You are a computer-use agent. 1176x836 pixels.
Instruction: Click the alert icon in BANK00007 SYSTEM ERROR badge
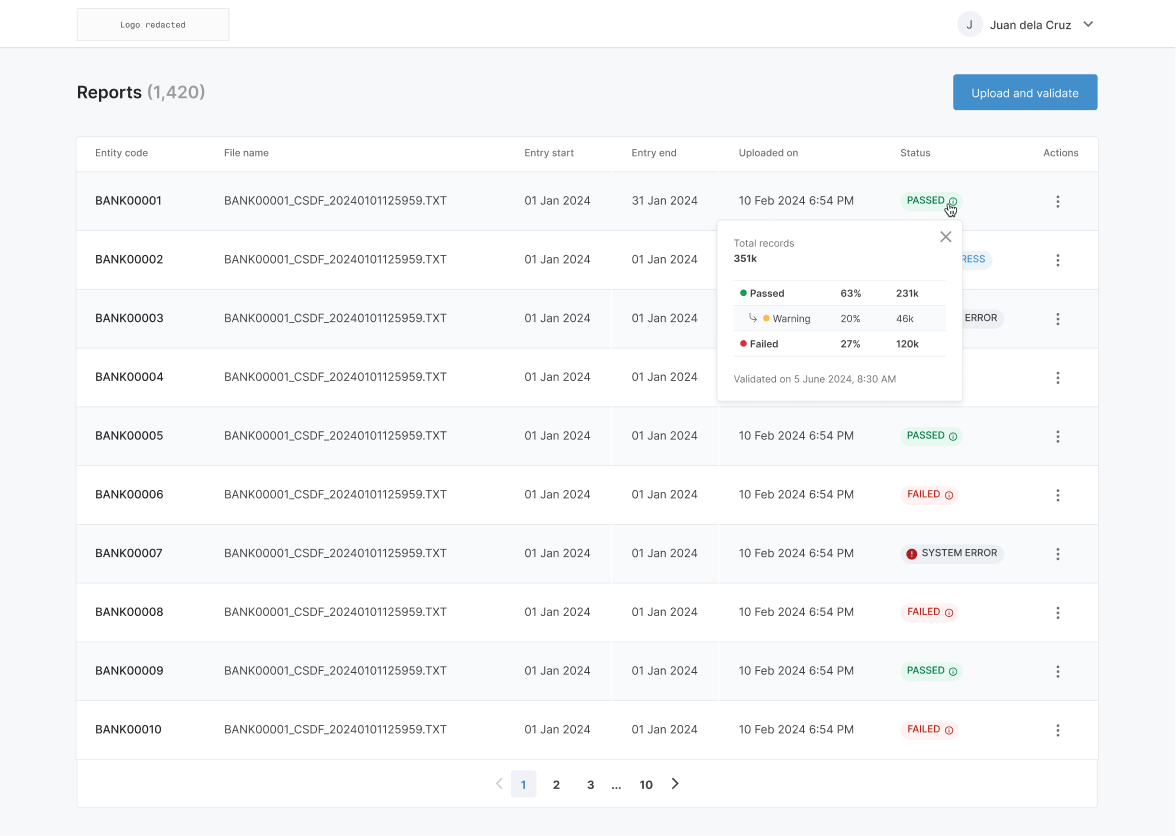[910, 553]
